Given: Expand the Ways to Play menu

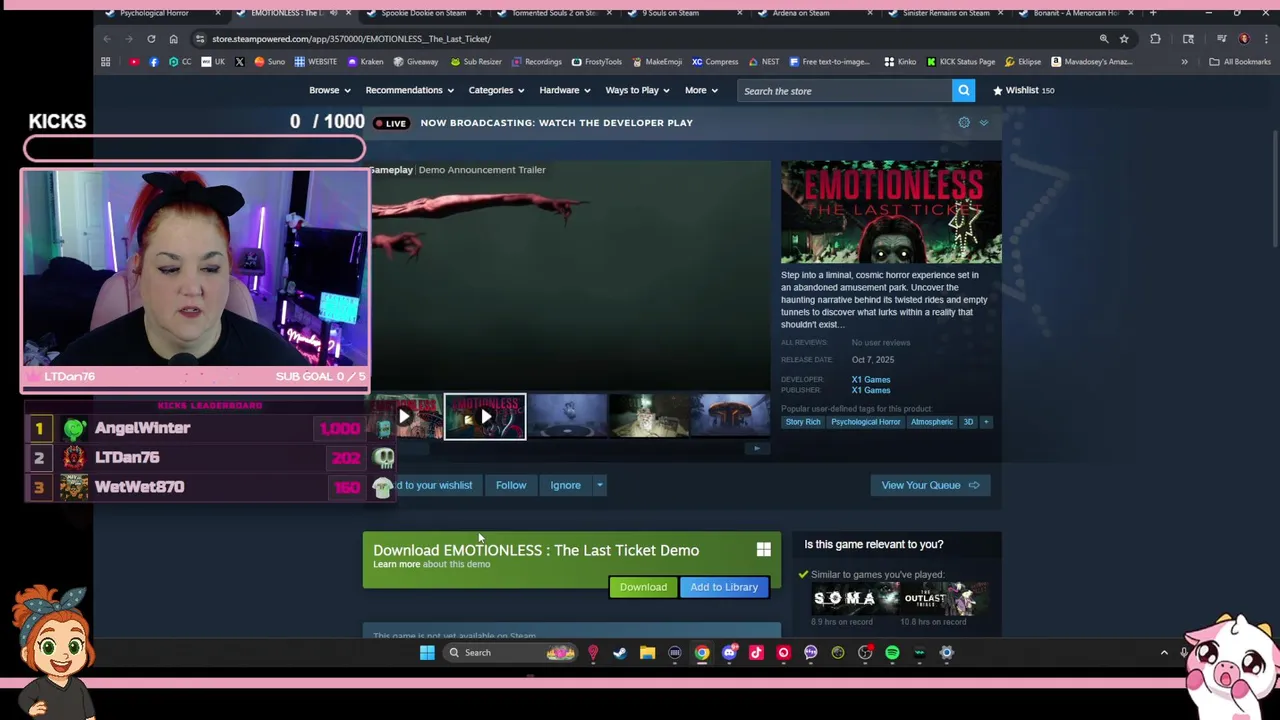Looking at the screenshot, I should click(x=638, y=90).
